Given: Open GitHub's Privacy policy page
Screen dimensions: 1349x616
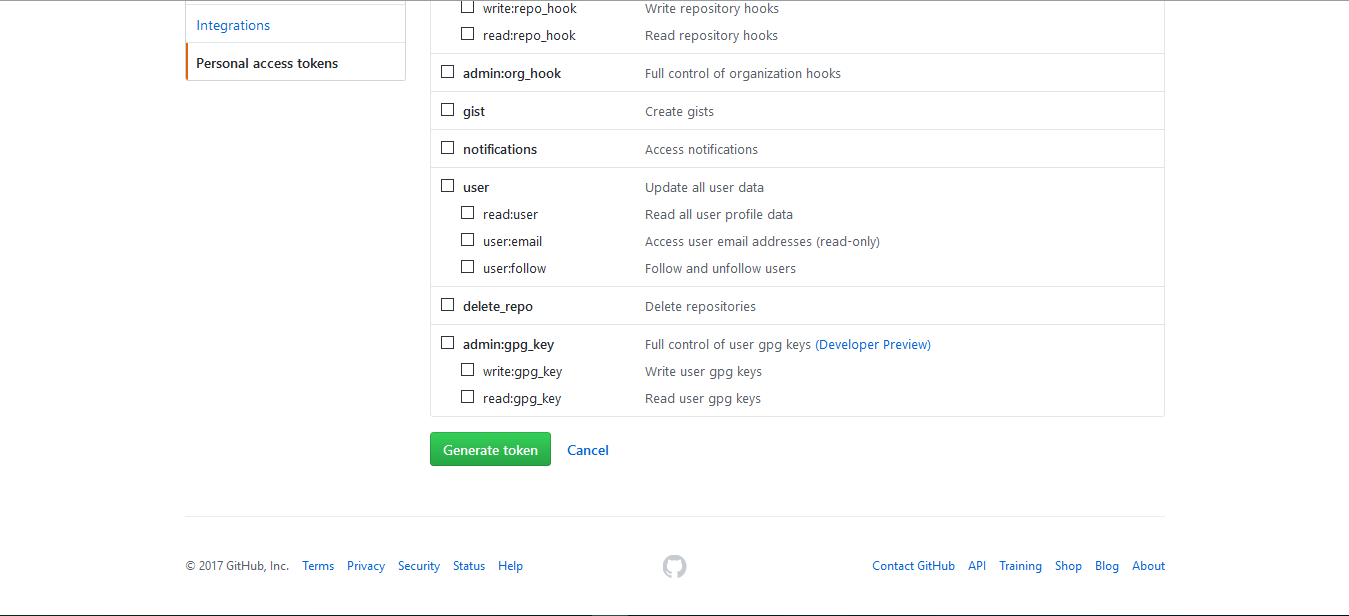Looking at the screenshot, I should (366, 565).
